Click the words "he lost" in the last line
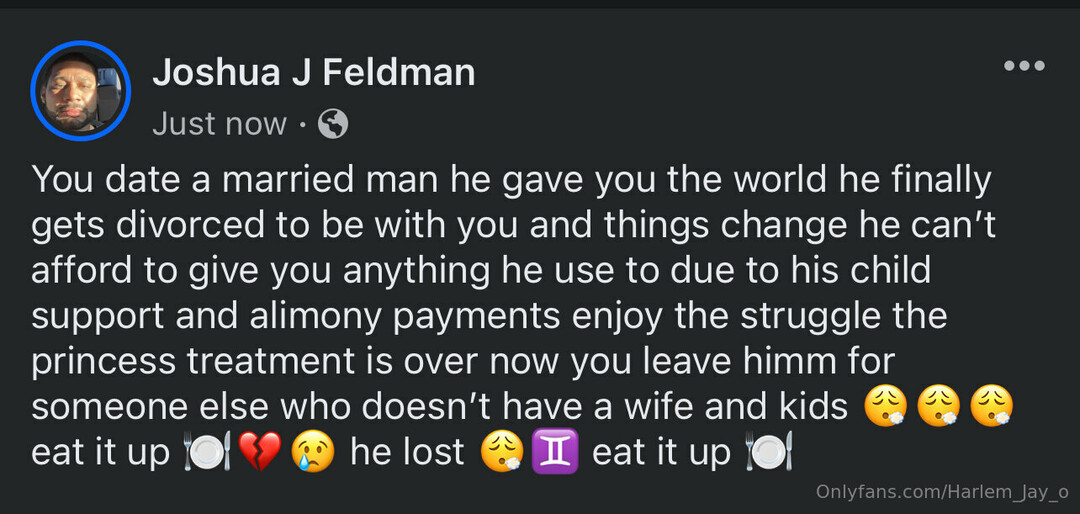This screenshot has height=514, width=1080. pyautogui.click(x=407, y=452)
